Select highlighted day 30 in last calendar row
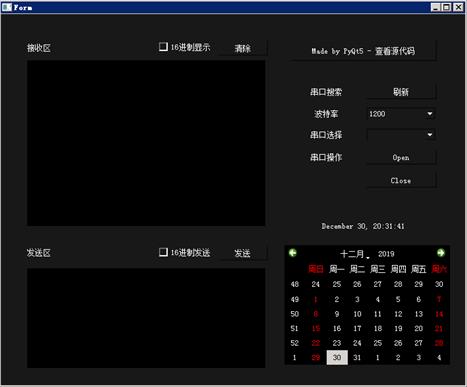467x387 pixels. click(x=337, y=357)
